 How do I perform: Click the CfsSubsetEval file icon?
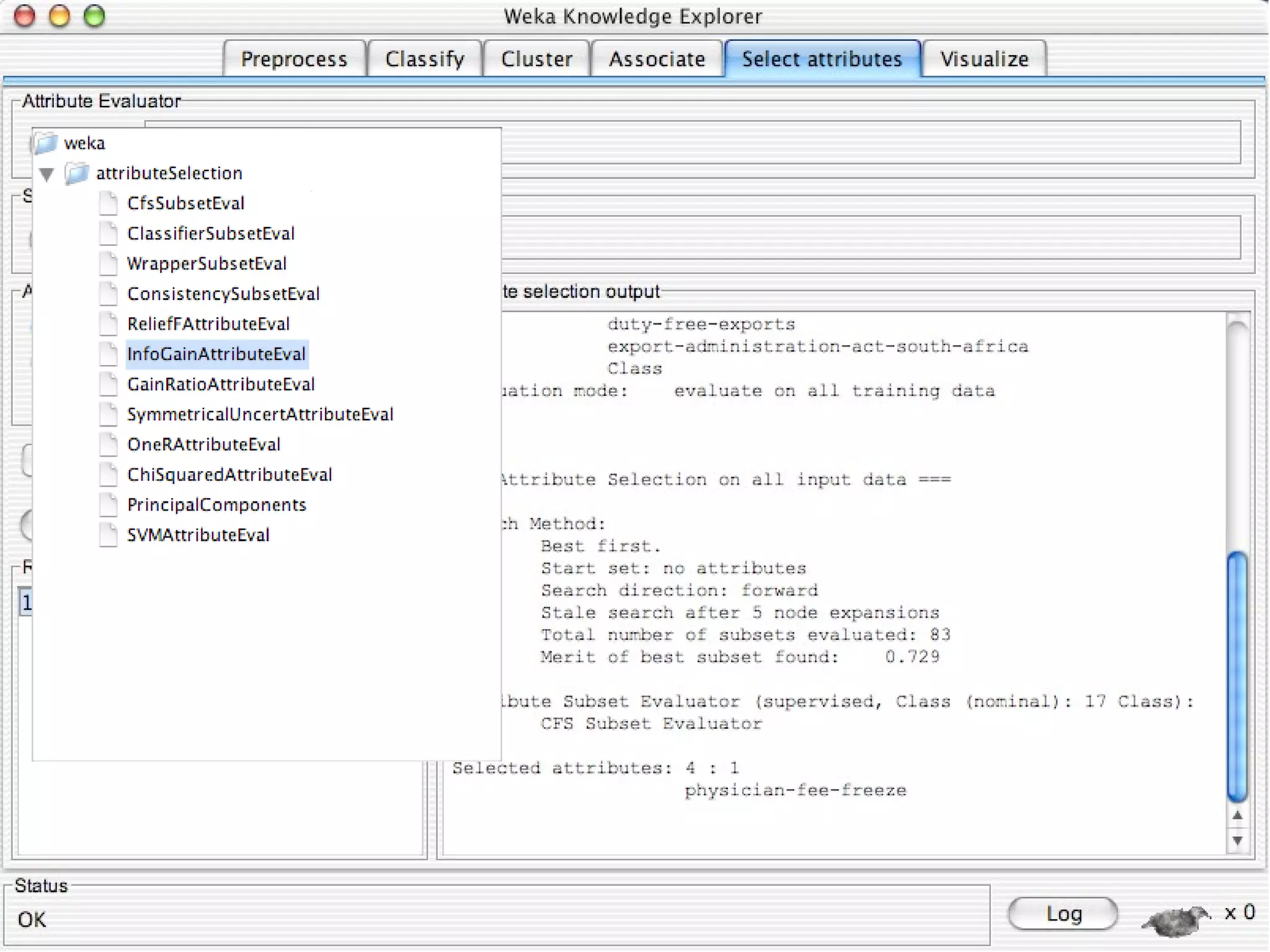(x=109, y=203)
